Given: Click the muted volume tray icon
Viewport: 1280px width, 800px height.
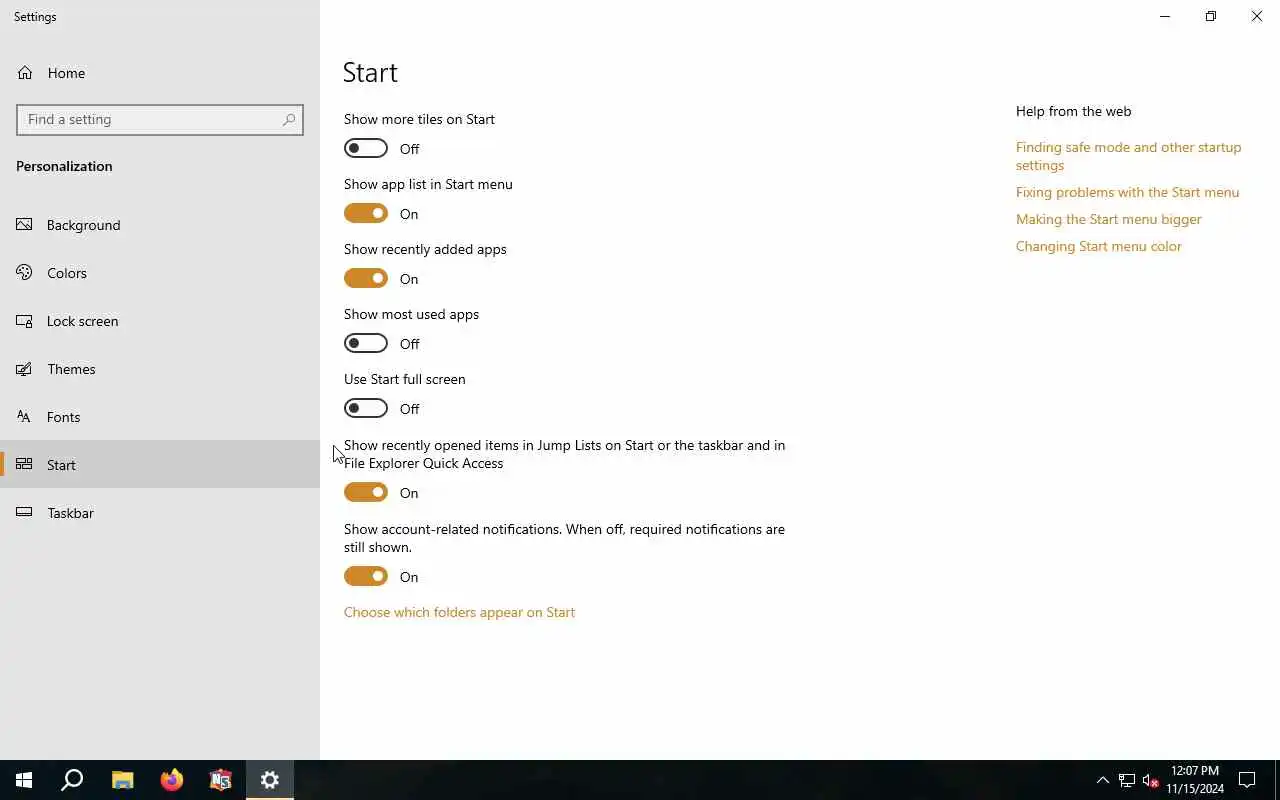Looking at the screenshot, I should [x=1151, y=780].
